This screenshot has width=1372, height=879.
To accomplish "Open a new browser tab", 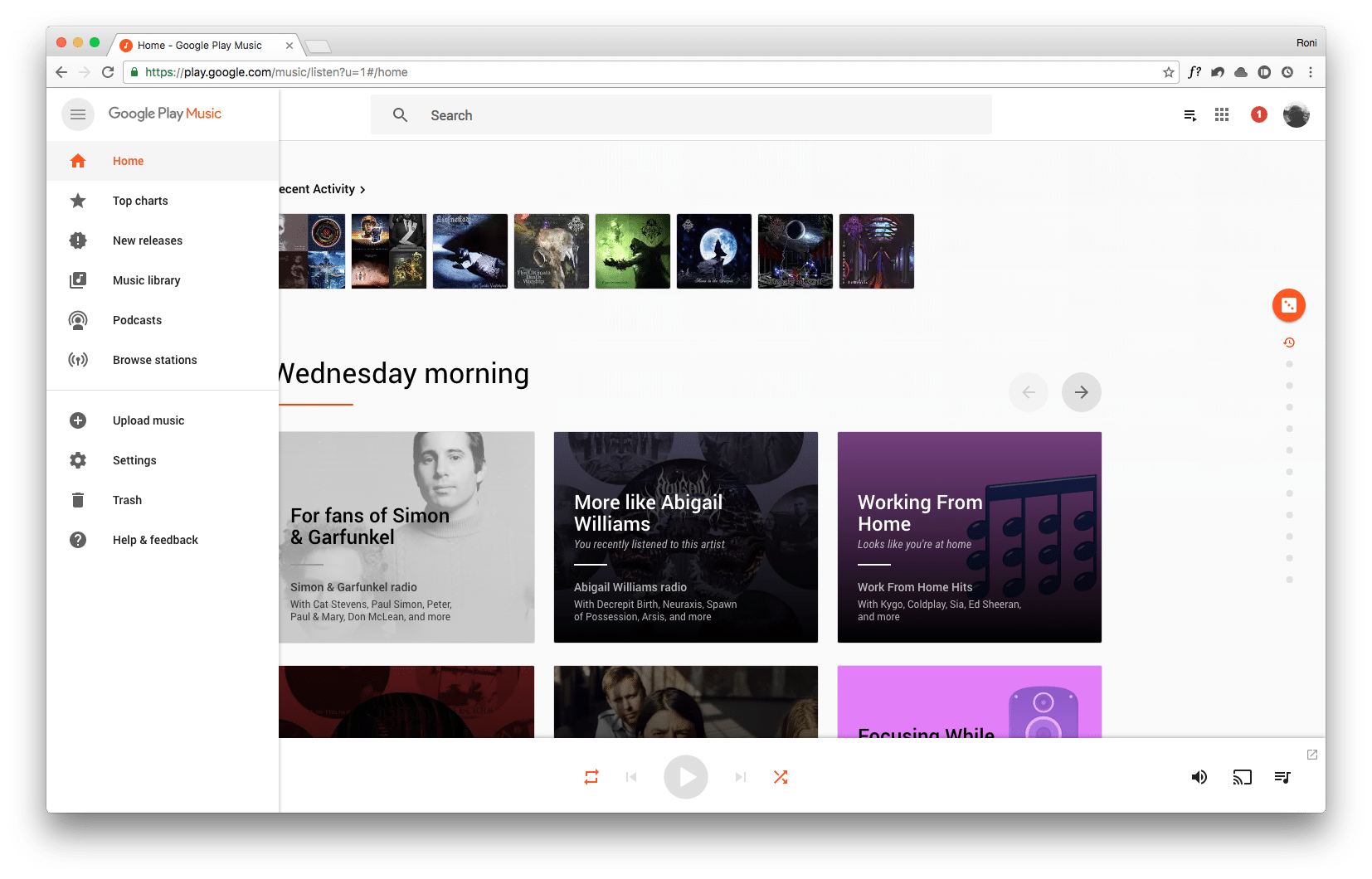I will 319,46.
